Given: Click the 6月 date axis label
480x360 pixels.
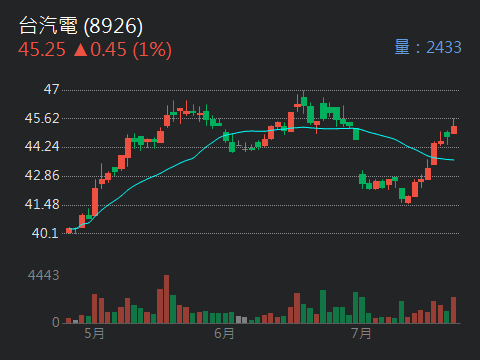Looking at the screenshot, I should point(224,333).
